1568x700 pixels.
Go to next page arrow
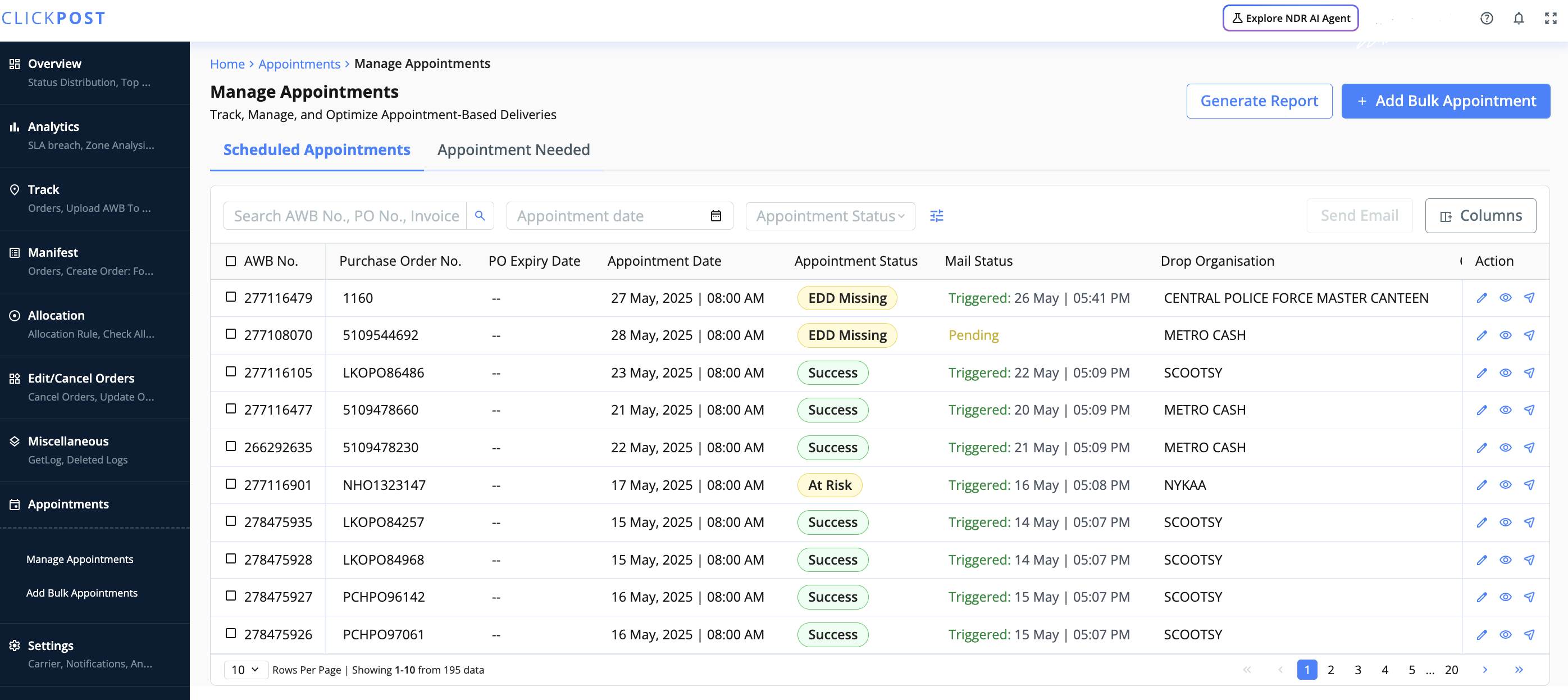click(x=1485, y=670)
